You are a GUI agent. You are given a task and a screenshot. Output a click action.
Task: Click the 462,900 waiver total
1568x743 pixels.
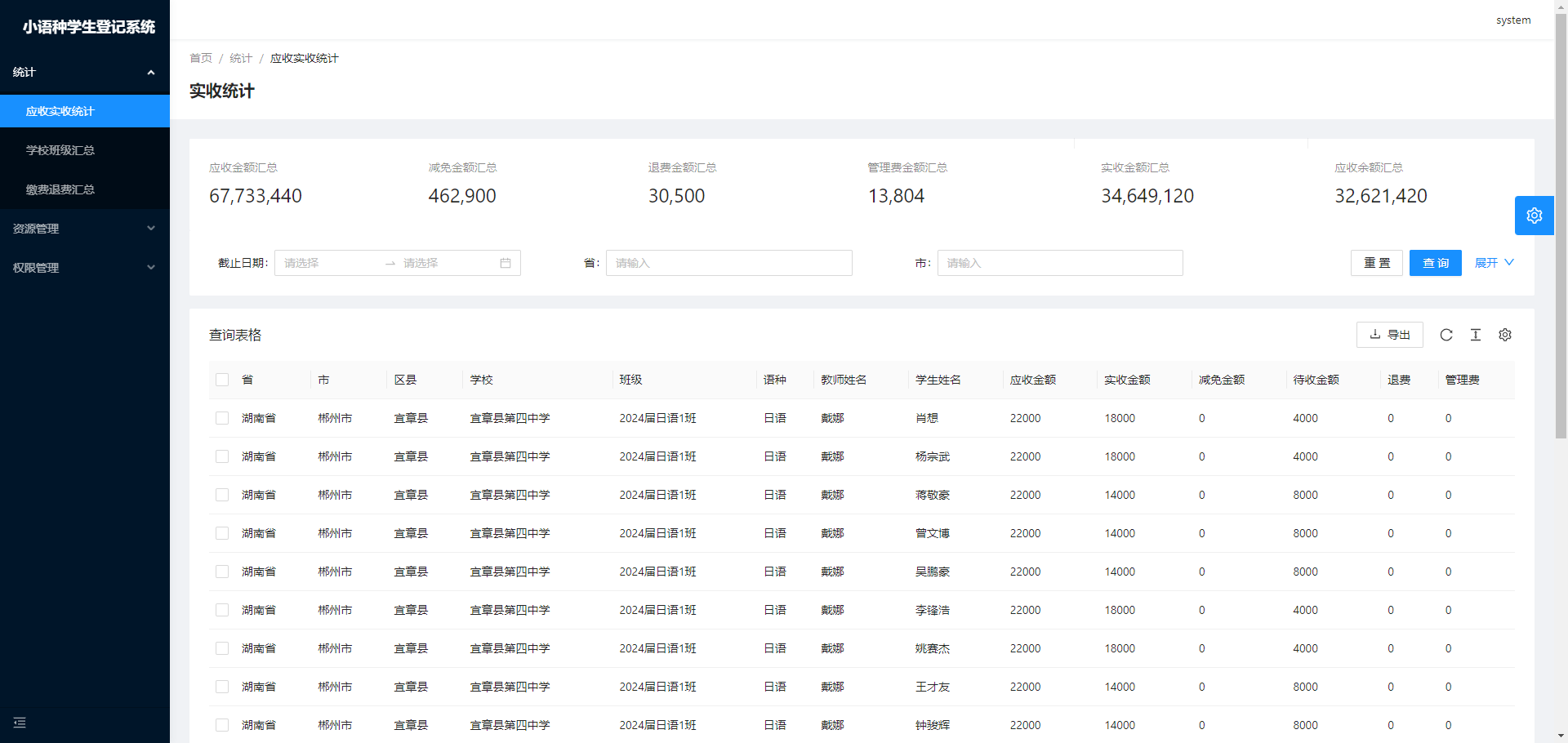pos(462,196)
